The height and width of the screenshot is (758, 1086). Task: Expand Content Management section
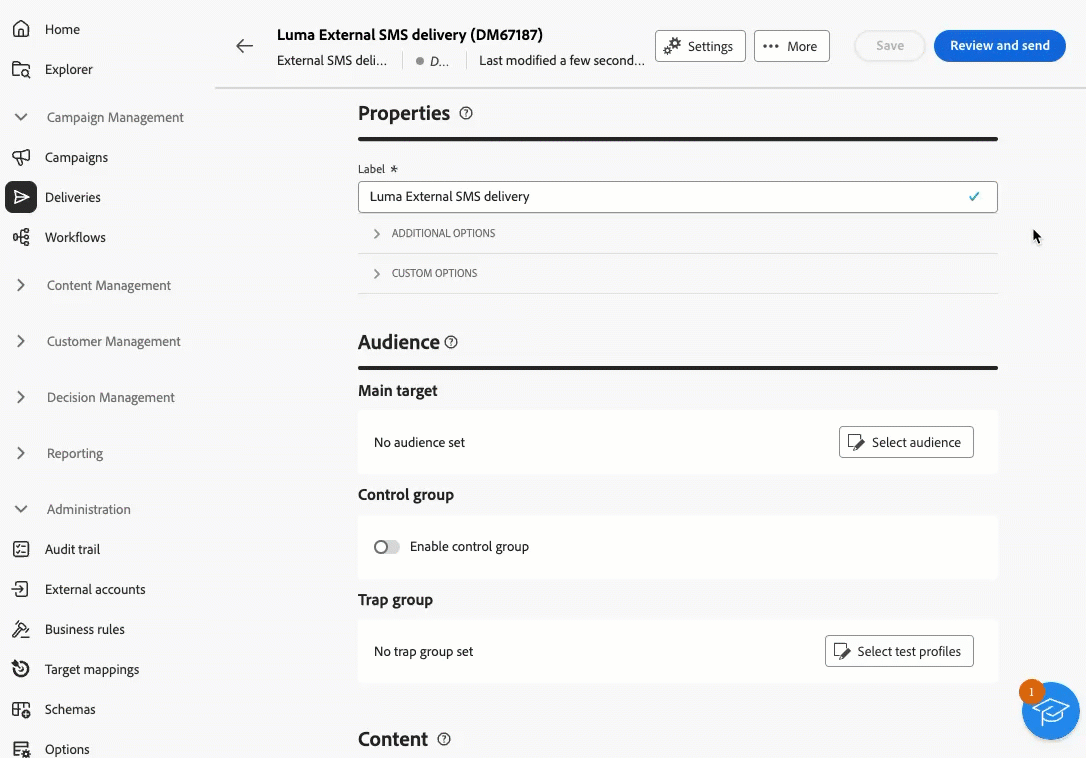click(x=22, y=285)
